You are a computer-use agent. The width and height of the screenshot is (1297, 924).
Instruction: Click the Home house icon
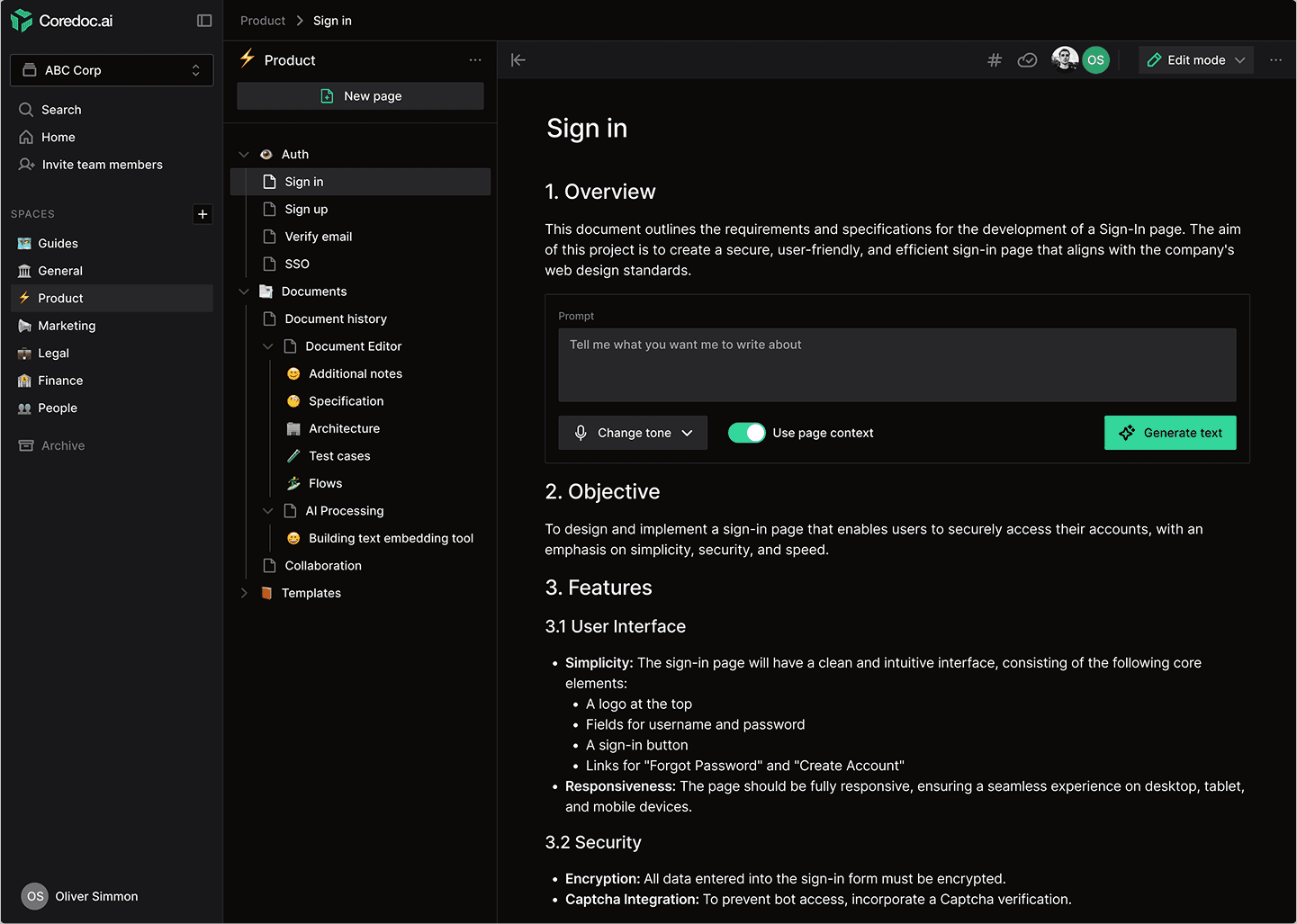[x=26, y=137]
